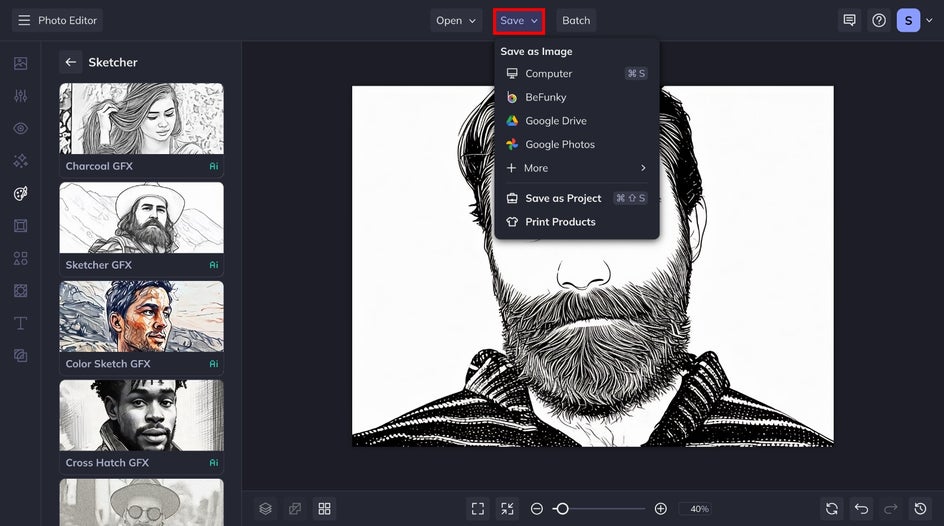This screenshot has height=526, width=944.
Task: Open the hamburger menu next to Photo Editor
Action: pyautogui.click(x=24, y=20)
